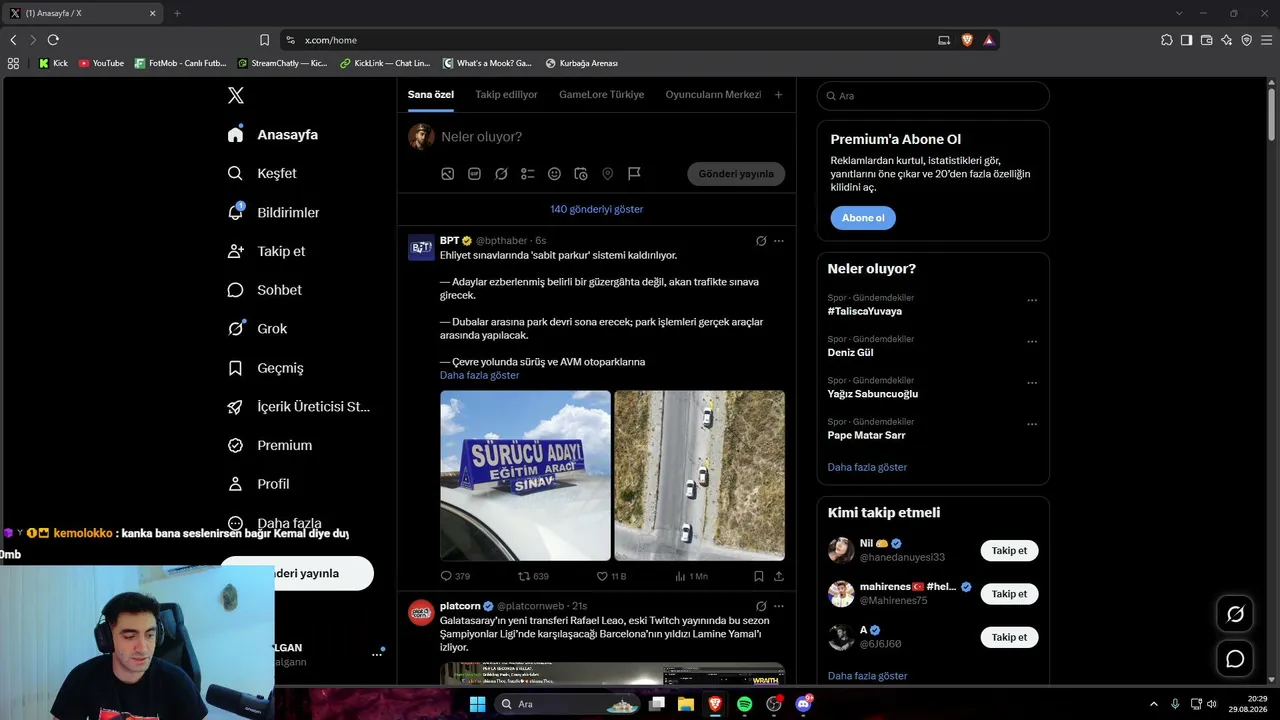The height and width of the screenshot is (720, 1280).
Task: Click Abone ol premium button
Action: point(863,218)
